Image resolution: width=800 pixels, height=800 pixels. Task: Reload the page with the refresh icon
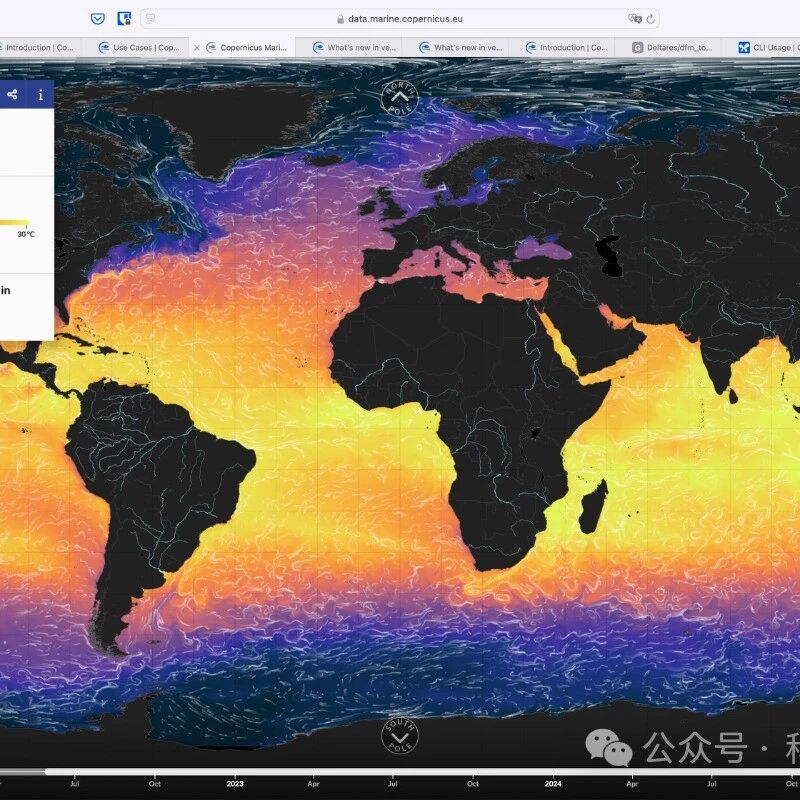tap(651, 18)
